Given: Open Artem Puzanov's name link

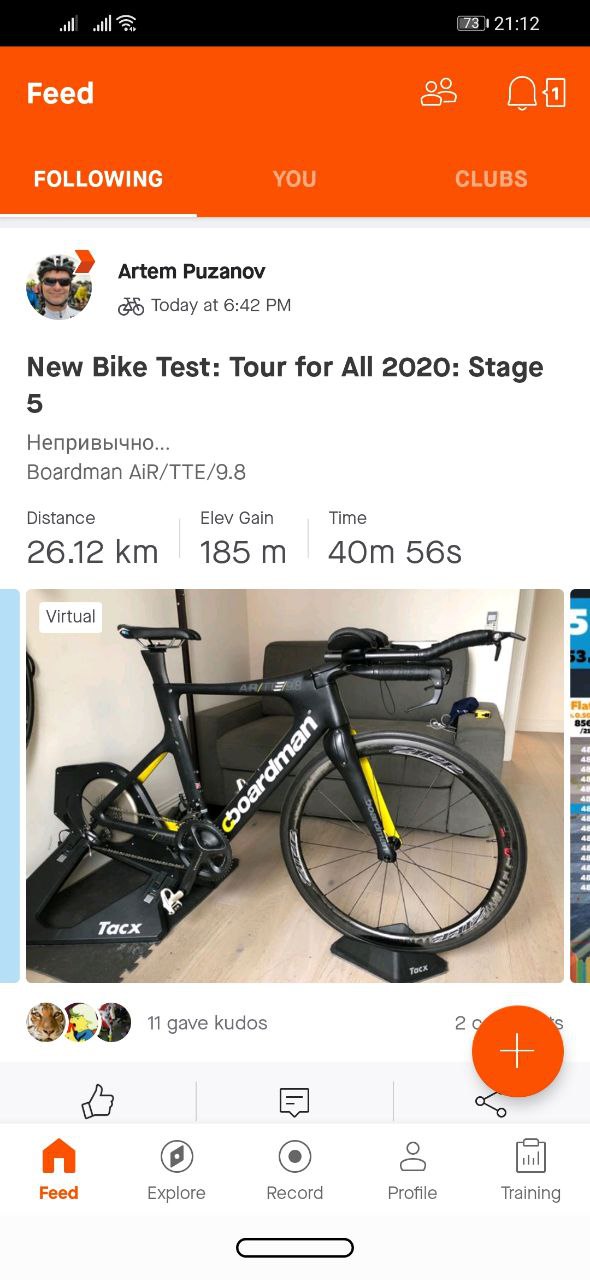Looking at the screenshot, I should (x=192, y=271).
